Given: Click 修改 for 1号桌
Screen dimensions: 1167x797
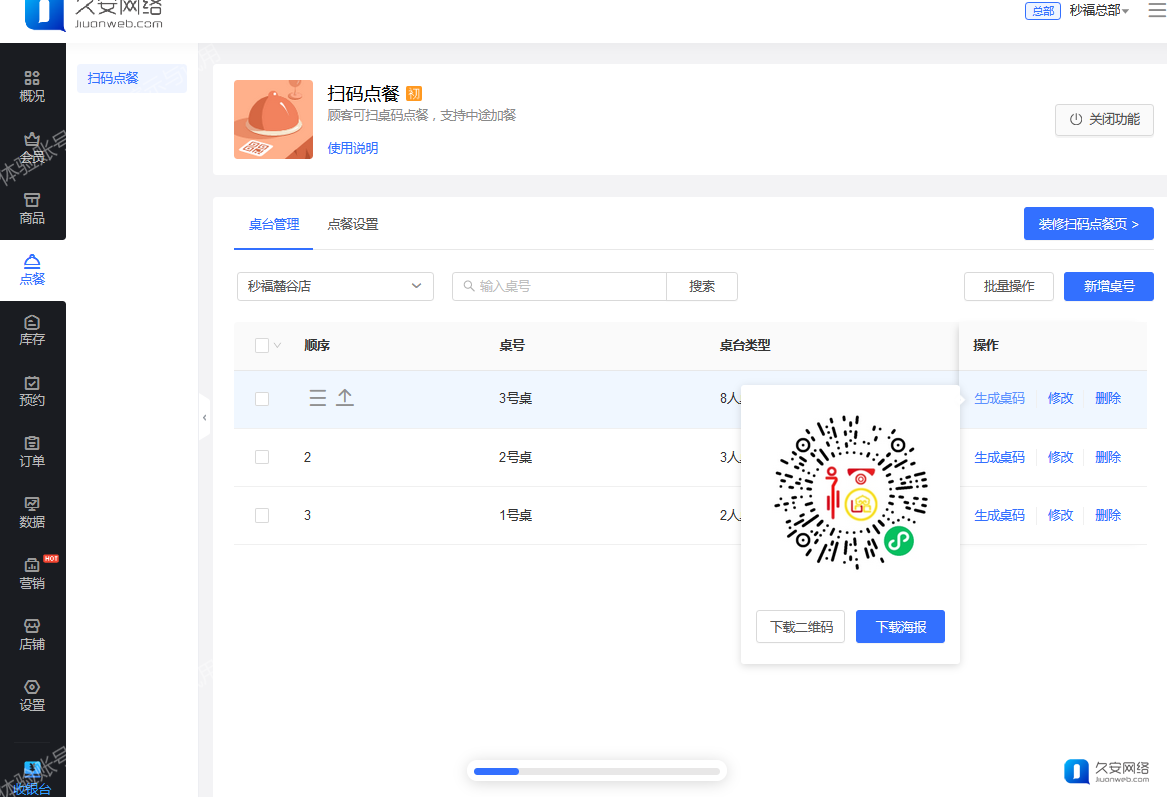Looking at the screenshot, I should tap(1060, 515).
